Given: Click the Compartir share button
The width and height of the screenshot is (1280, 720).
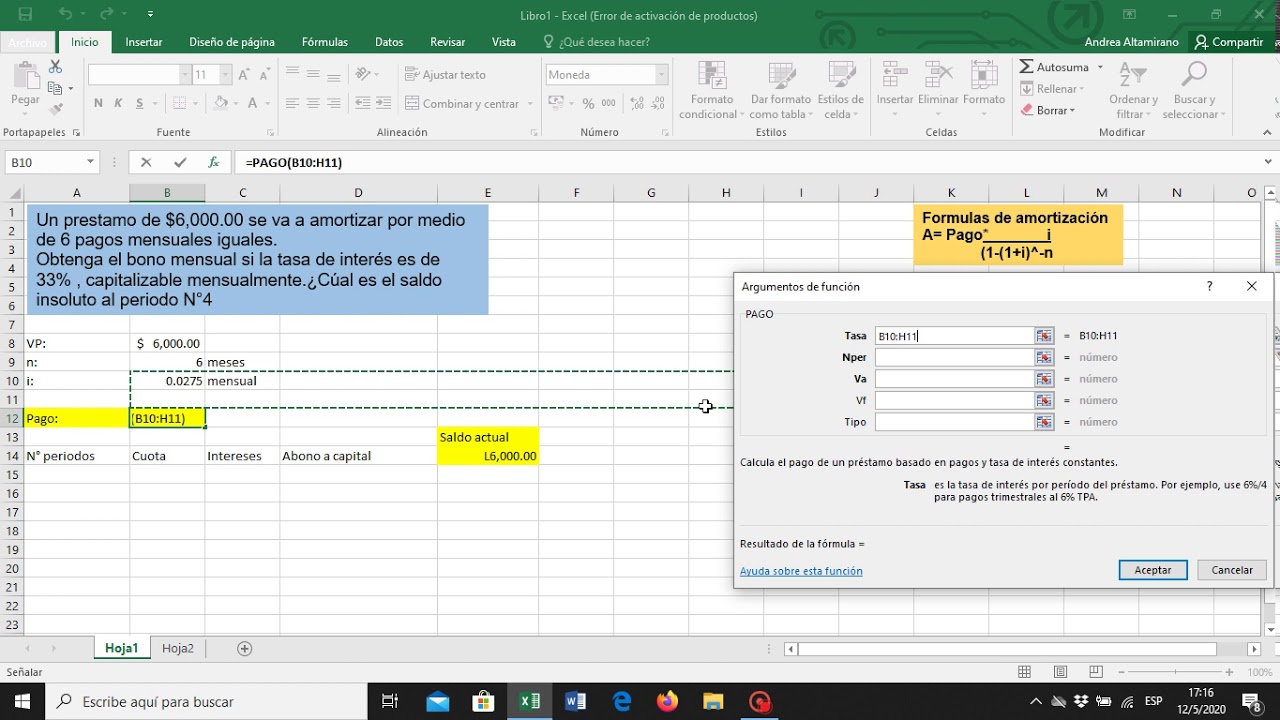Looking at the screenshot, I should point(1229,42).
